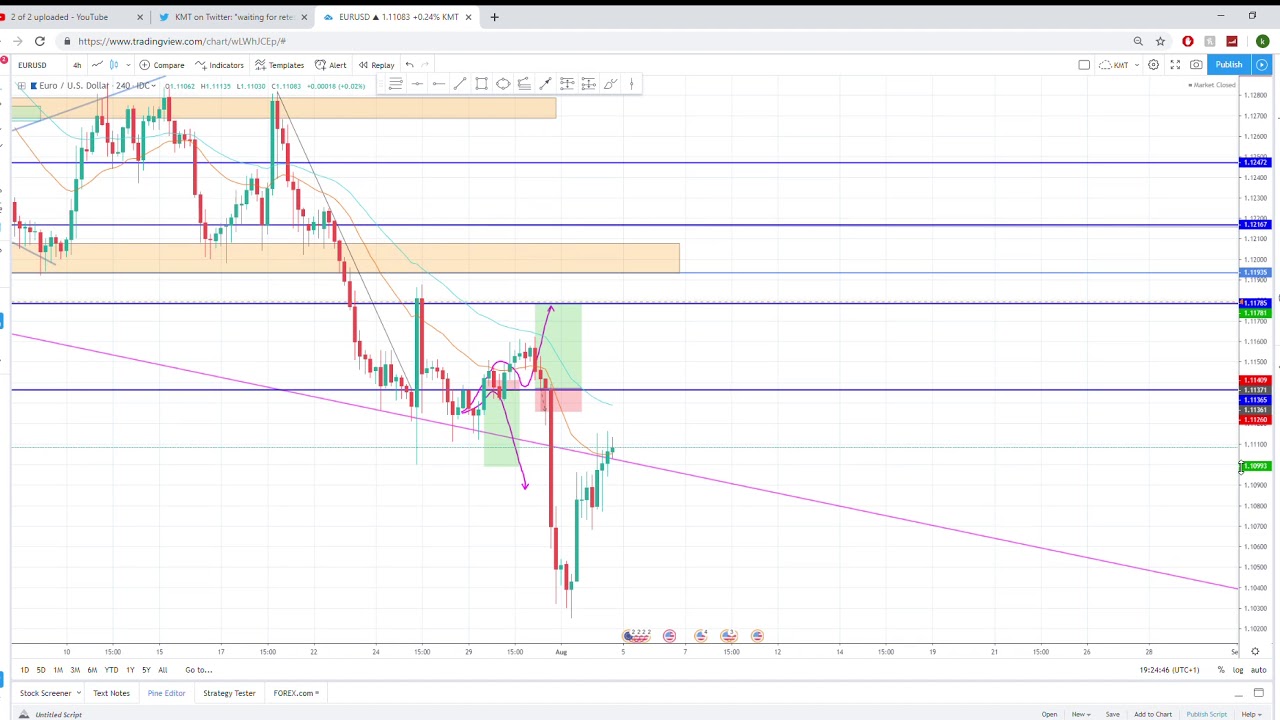
Task: Set time range to 5D
Action: pos(41,670)
